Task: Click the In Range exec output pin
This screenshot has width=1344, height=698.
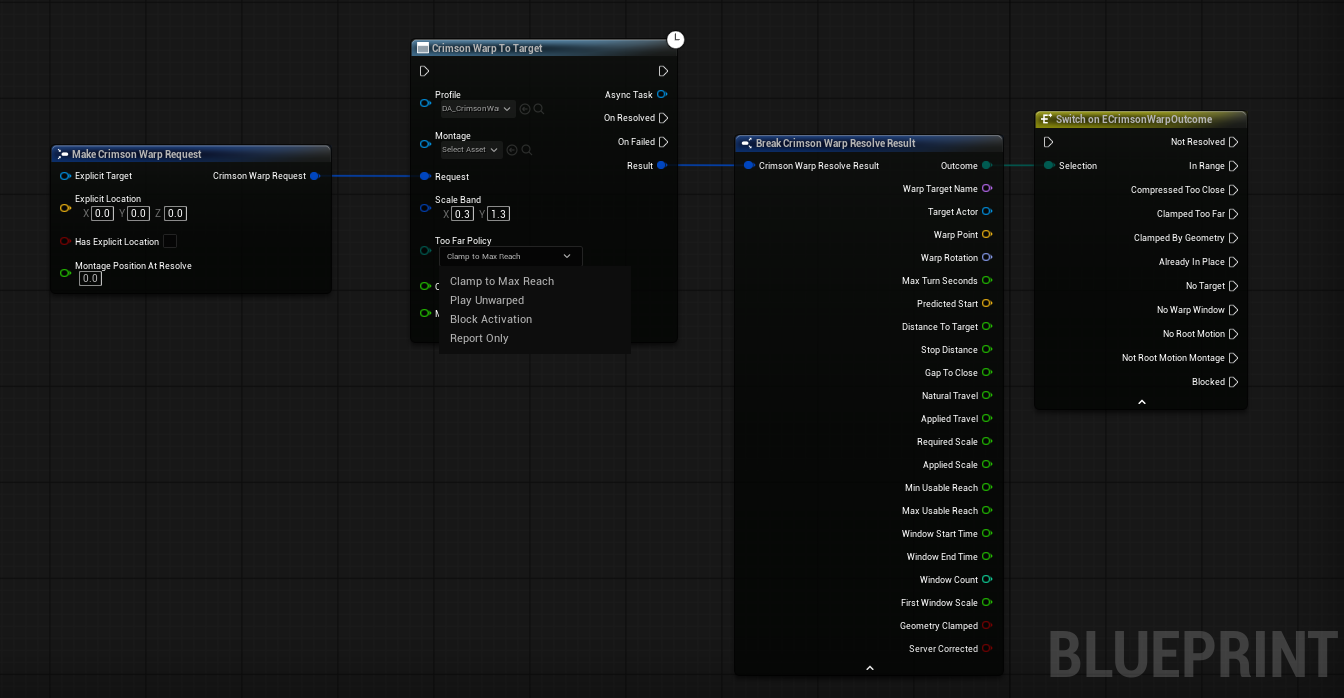Action: click(1234, 166)
